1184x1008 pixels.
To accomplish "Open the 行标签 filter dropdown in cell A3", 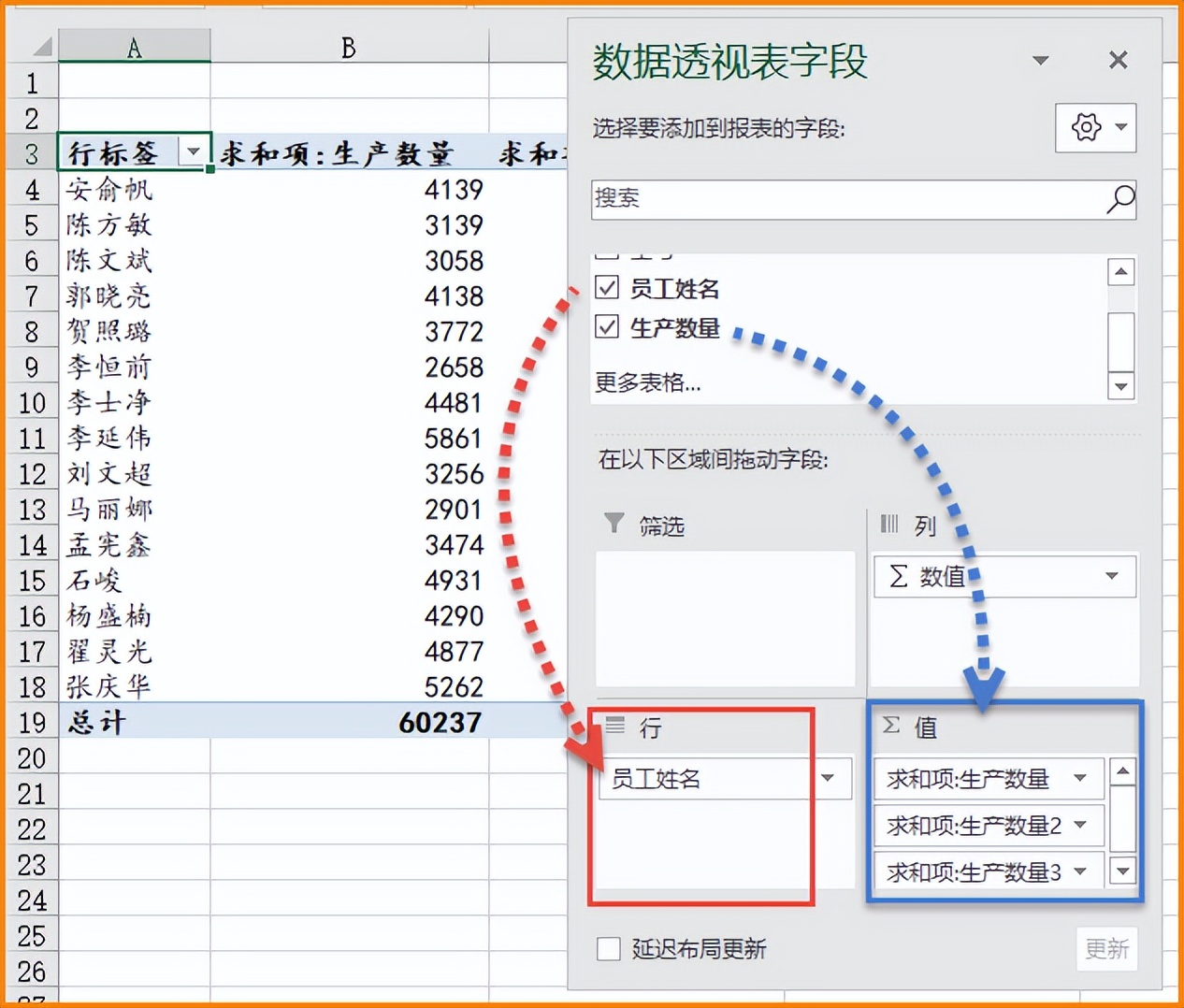I will pos(195,152).
